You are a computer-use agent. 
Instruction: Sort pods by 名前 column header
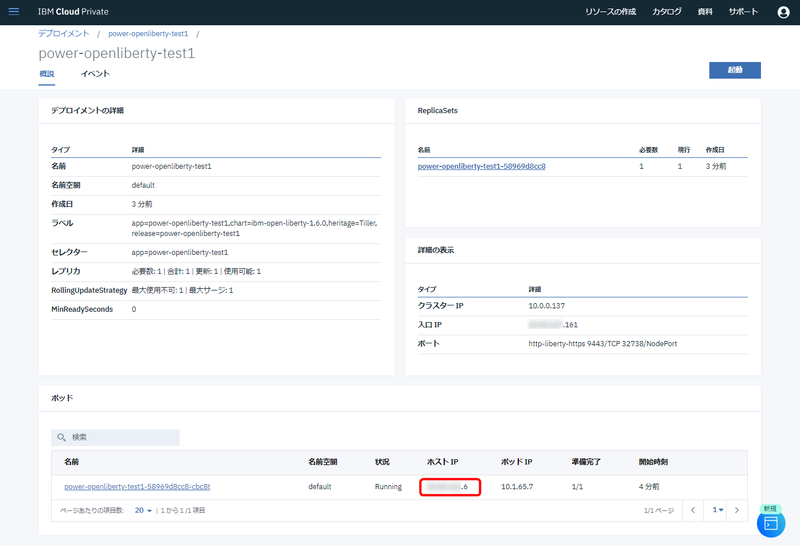coord(71,462)
